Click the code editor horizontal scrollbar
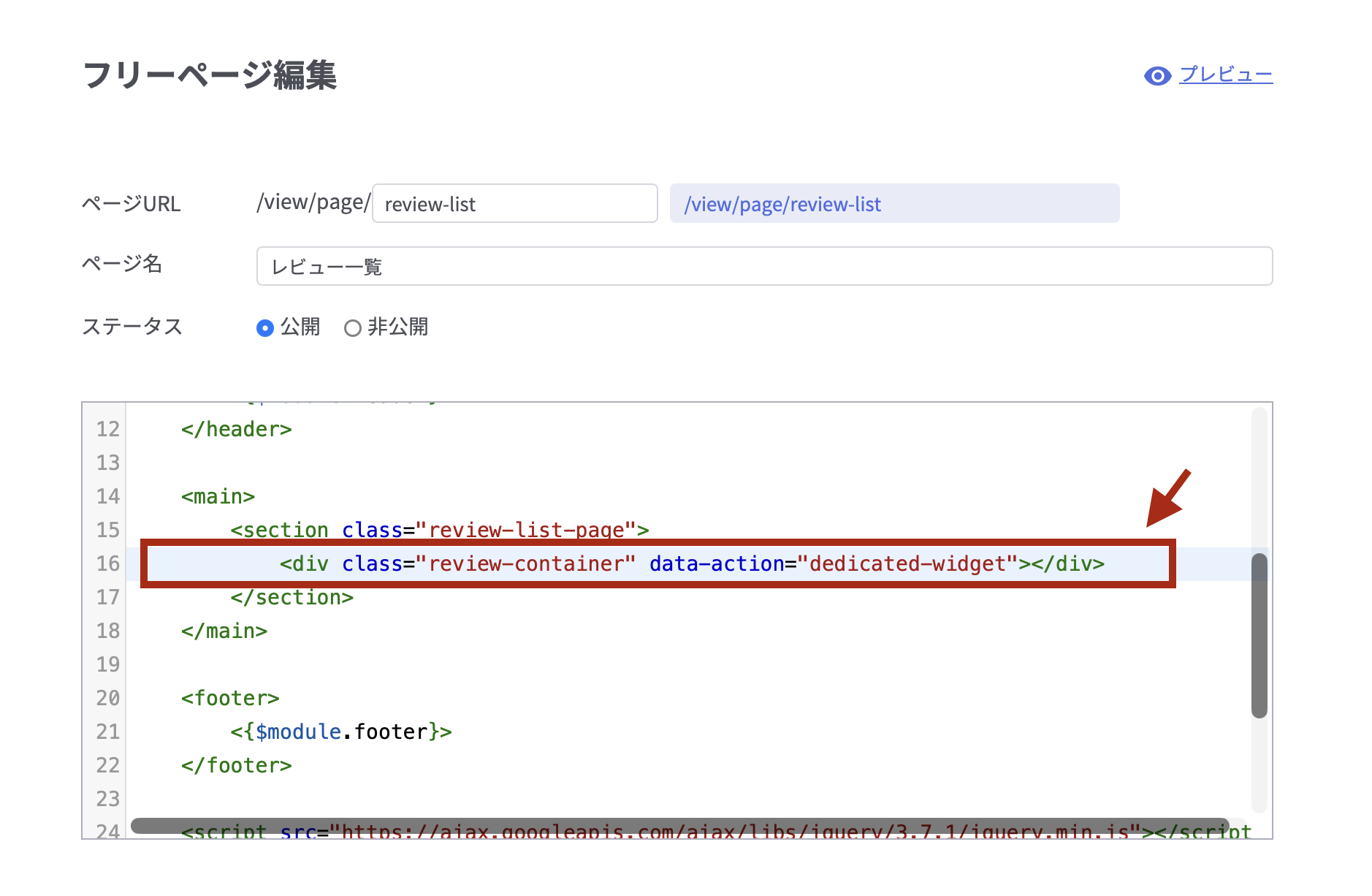Viewport: 1372px width, 896px height. coord(679,825)
